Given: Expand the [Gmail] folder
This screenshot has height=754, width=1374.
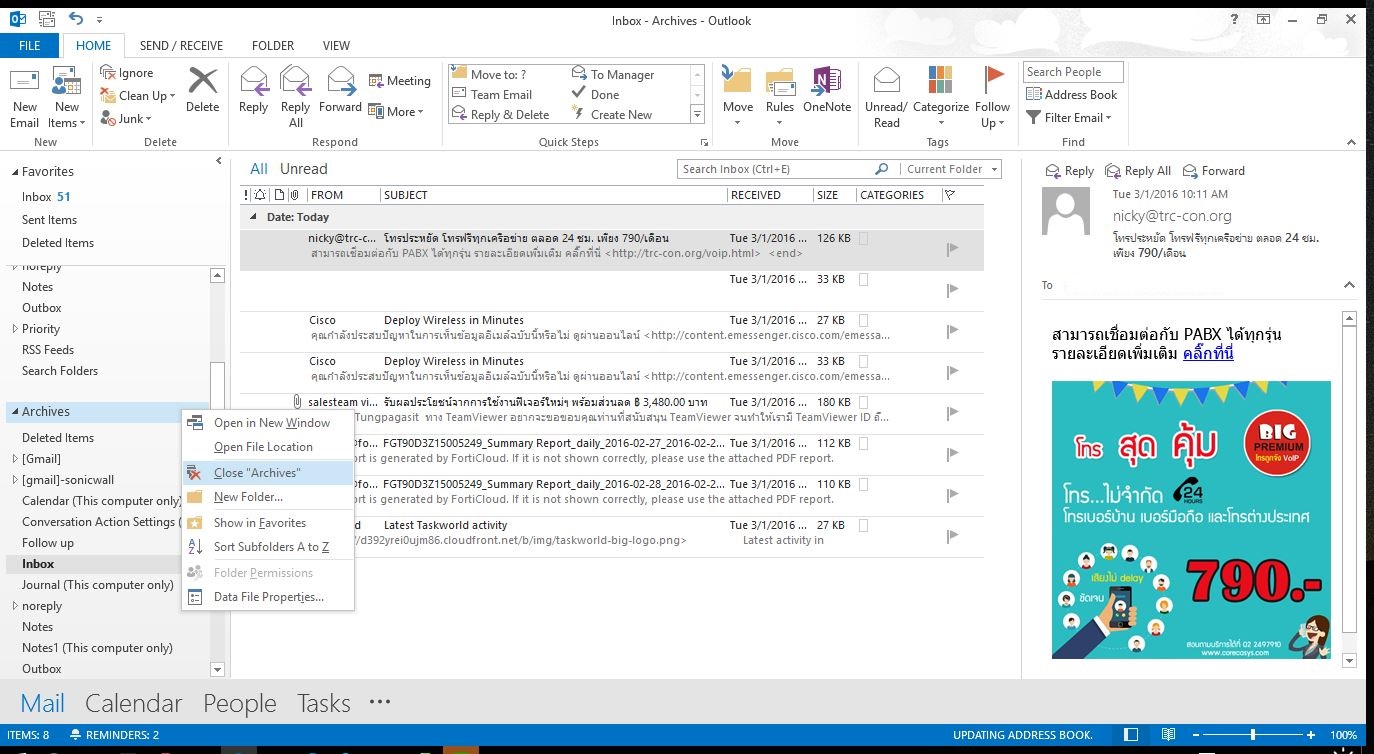Looking at the screenshot, I should pos(14,459).
